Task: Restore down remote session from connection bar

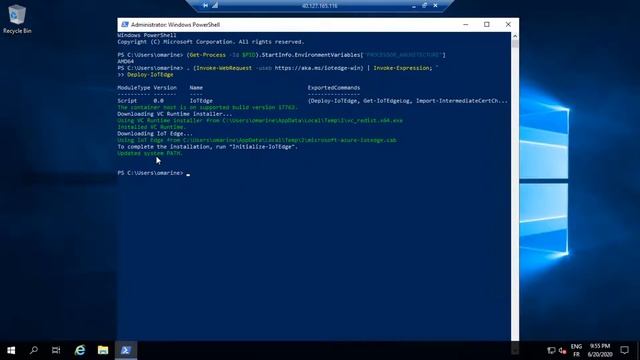Action: tap(424, 6)
